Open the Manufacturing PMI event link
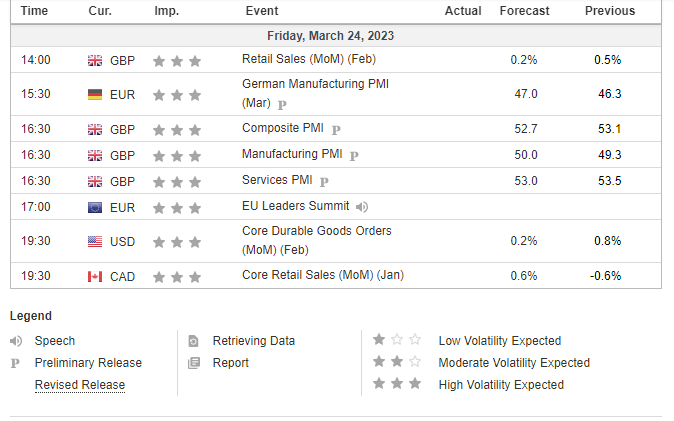This screenshot has width=674, height=421. pos(292,154)
